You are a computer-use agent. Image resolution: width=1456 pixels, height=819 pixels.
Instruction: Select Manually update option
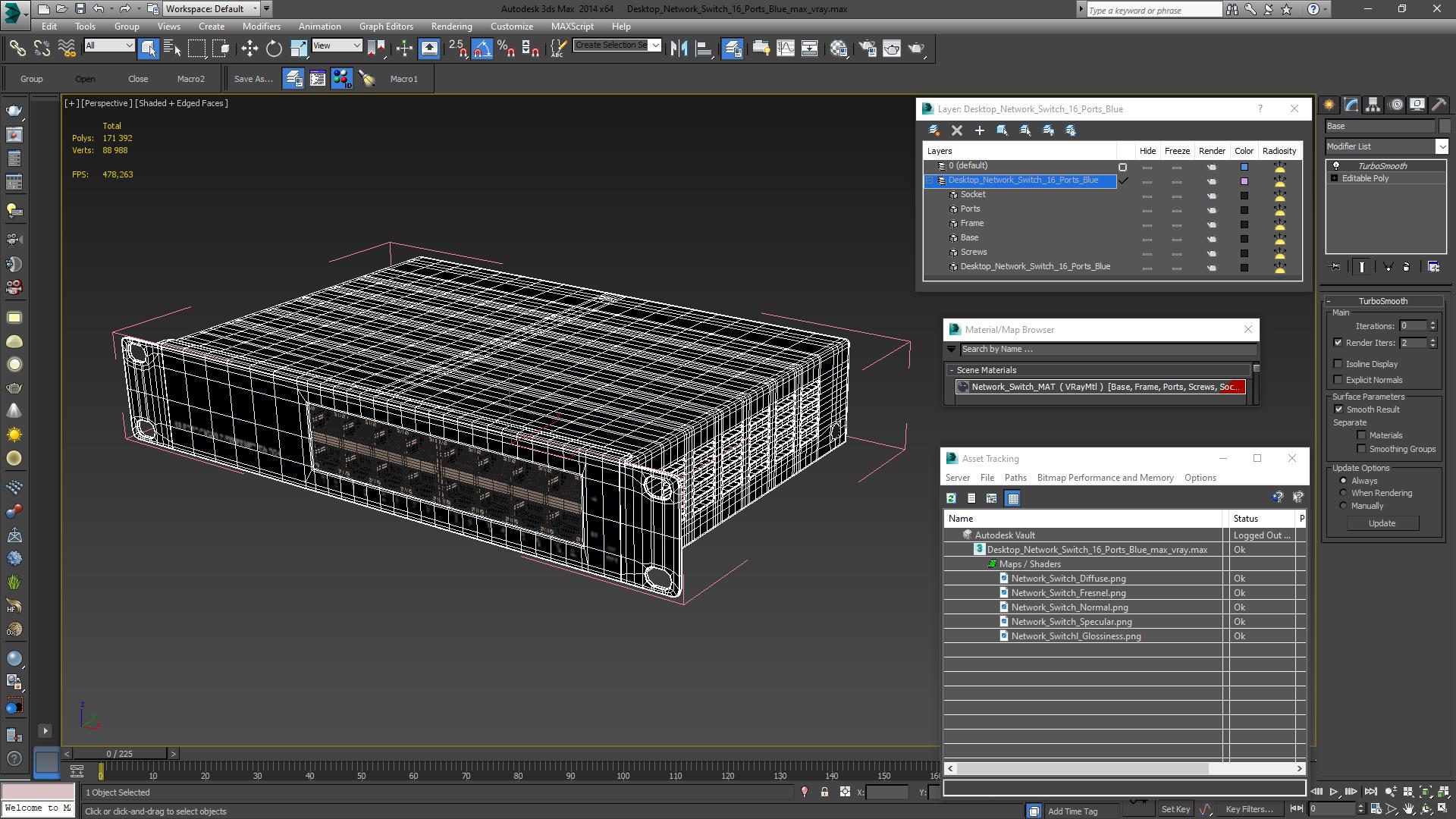(1343, 506)
